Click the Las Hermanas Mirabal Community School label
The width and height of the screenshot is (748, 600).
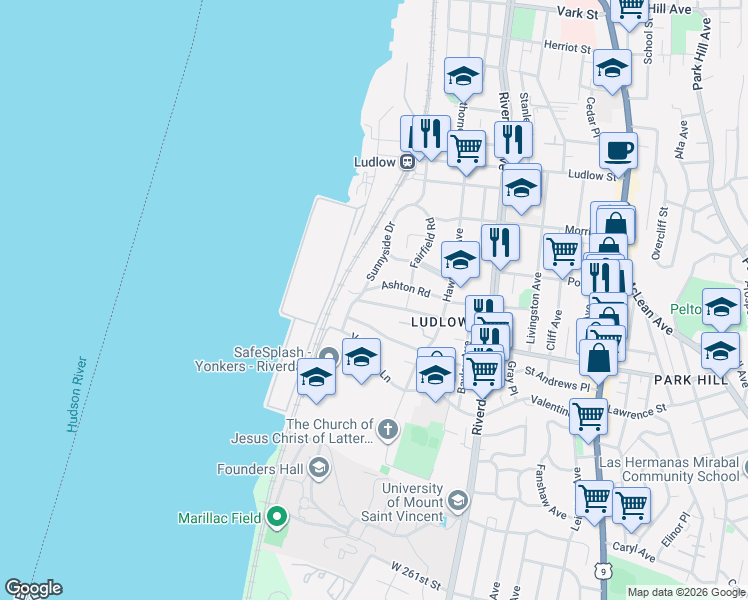click(669, 469)
